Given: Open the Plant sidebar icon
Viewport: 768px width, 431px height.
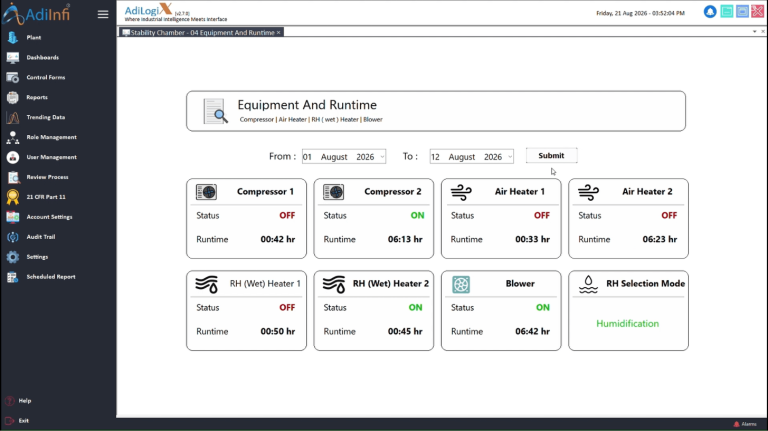Looking at the screenshot, I should (x=13, y=37).
